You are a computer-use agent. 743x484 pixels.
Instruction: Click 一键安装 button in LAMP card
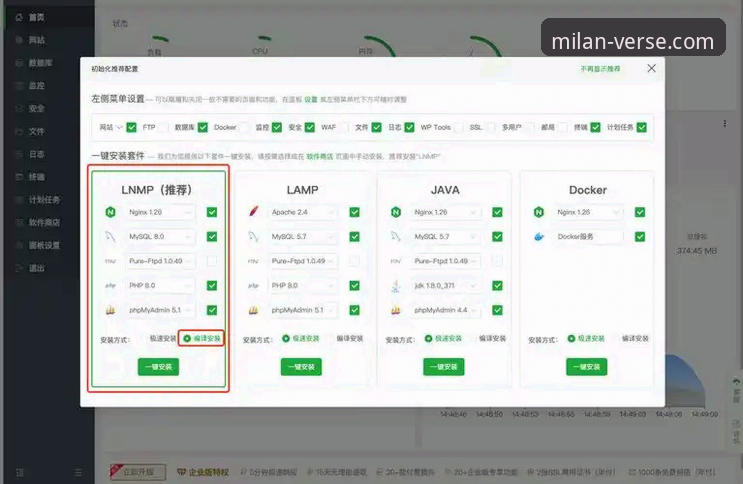(x=301, y=367)
